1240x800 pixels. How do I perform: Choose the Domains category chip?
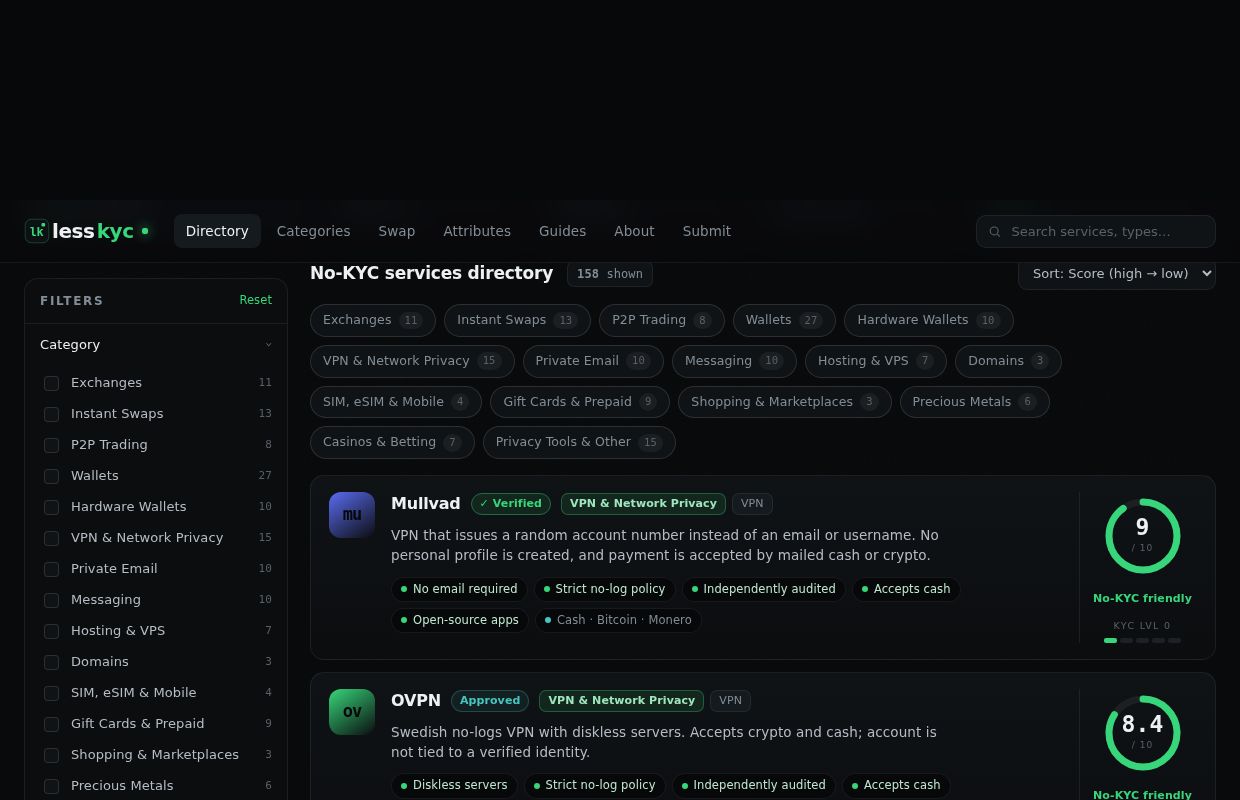point(1008,361)
